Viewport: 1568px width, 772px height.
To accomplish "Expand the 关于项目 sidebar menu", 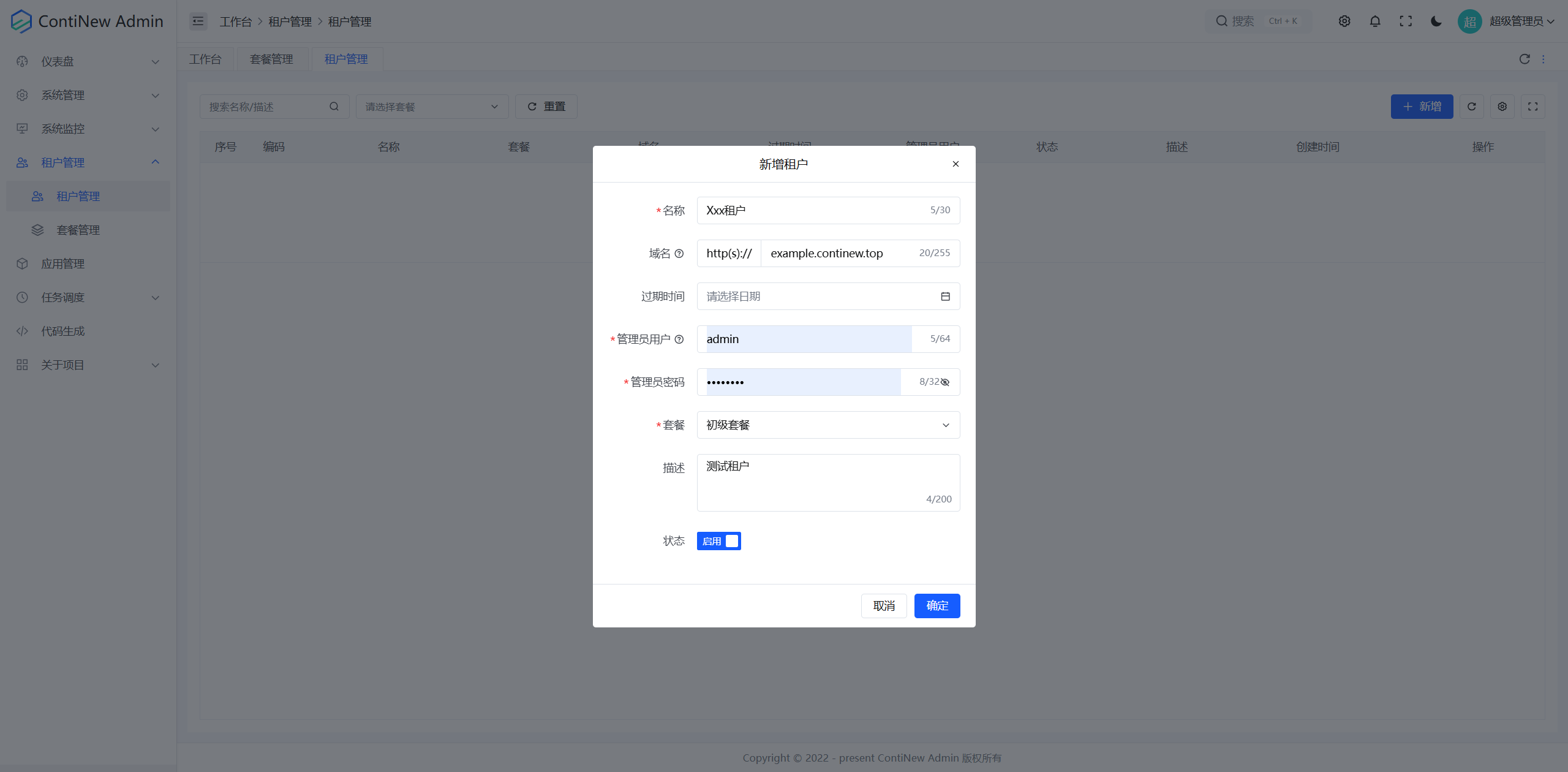I will click(x=88, y=365).
